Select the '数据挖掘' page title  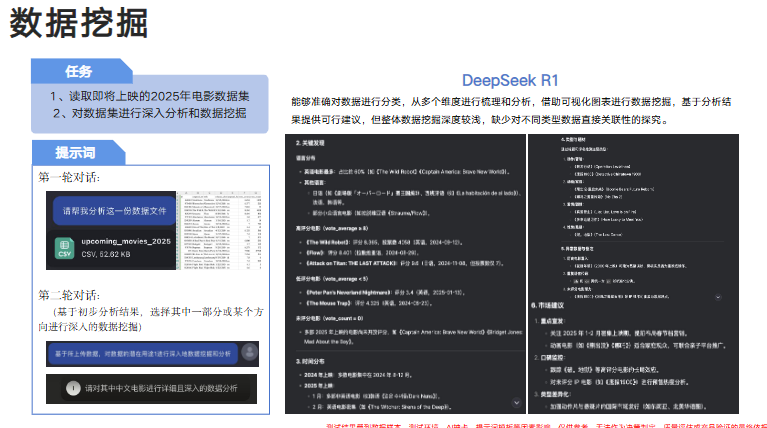(x=79, y=24)
